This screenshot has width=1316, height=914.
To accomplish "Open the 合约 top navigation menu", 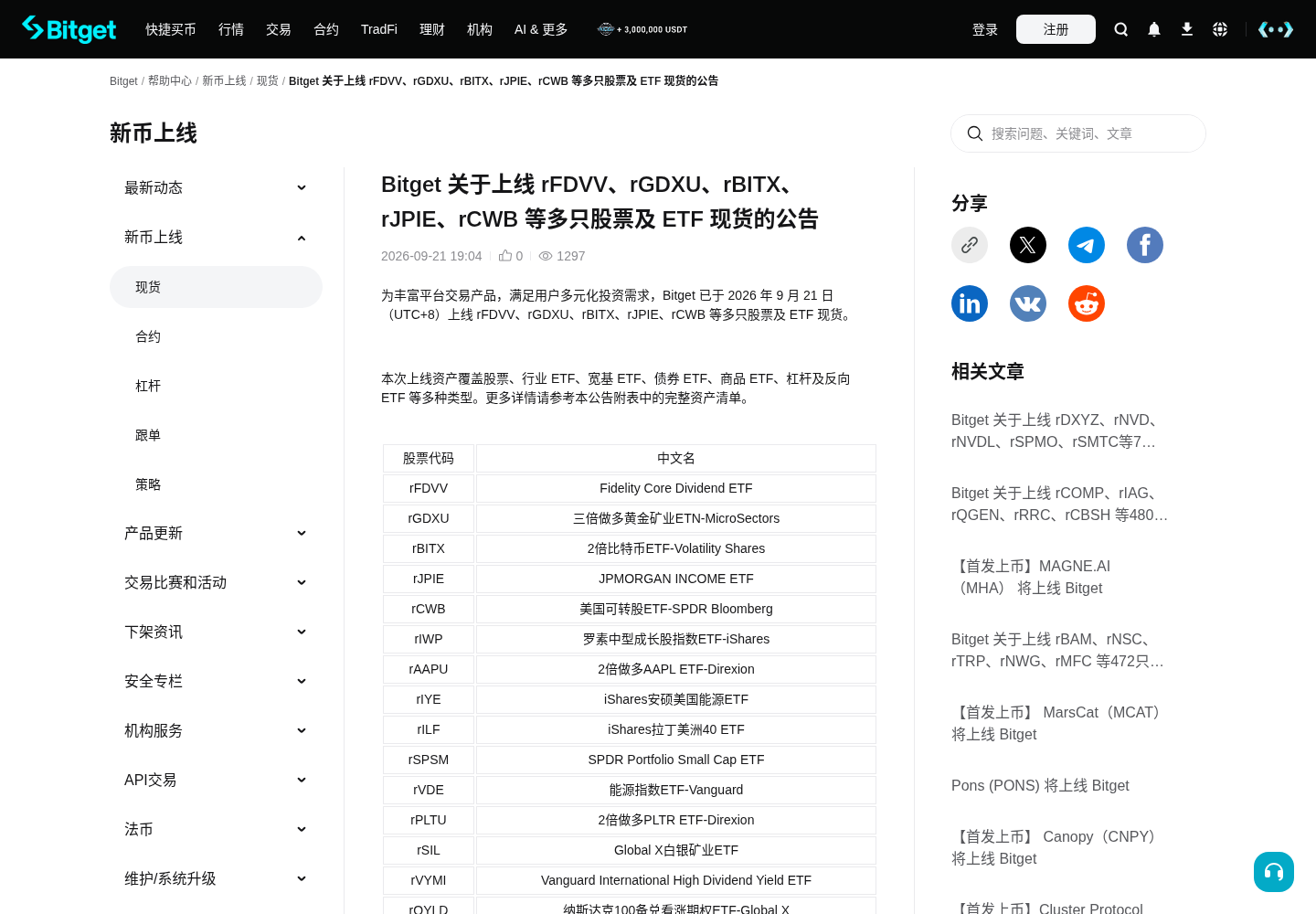I will [x=326, y=29].
